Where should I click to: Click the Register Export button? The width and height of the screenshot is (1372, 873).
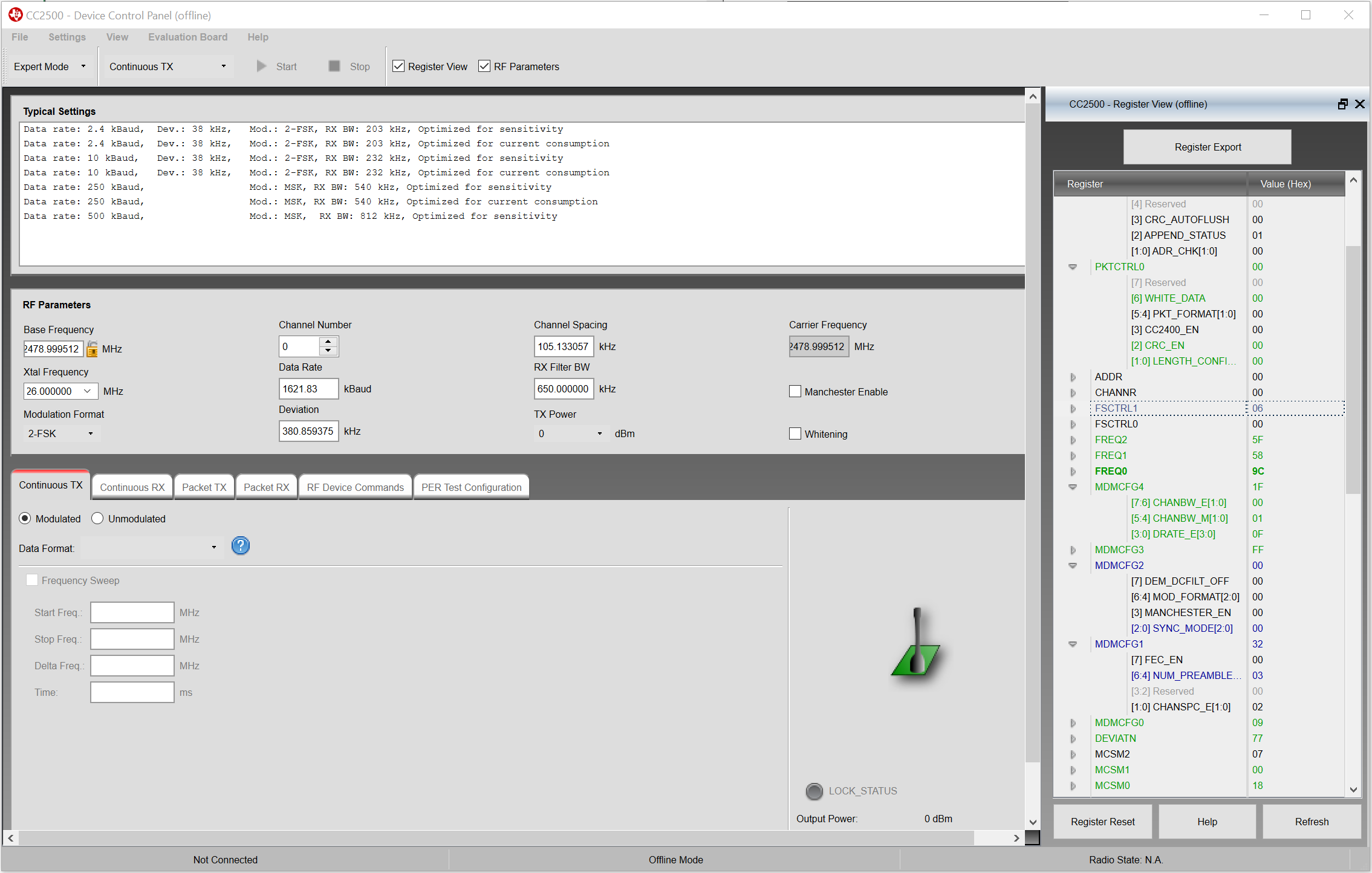[x=1207, y=147]
